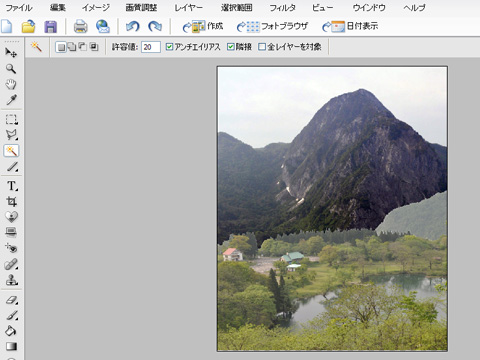
Task: Open the フィルタ menu
Action: coord(282,7)
